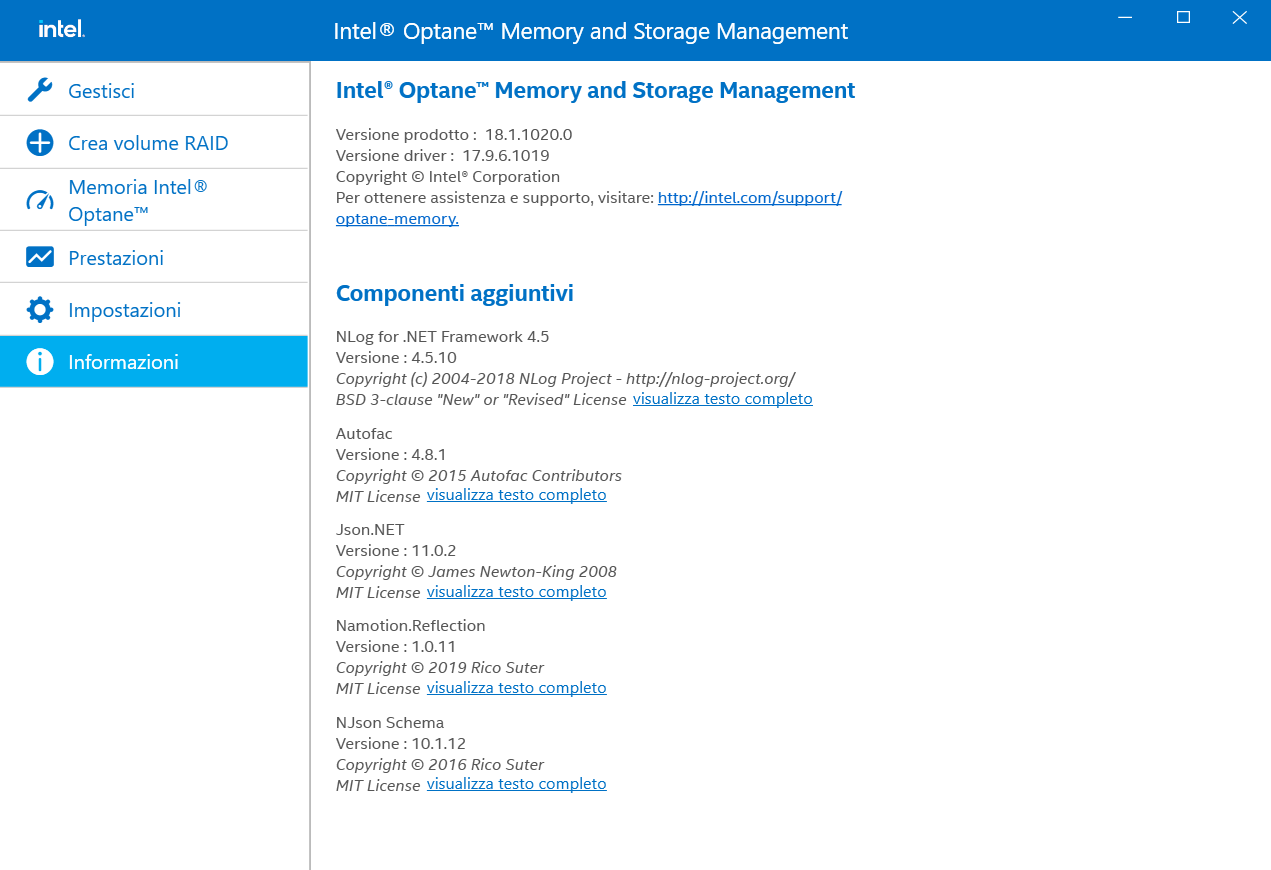Select Memoria Intel Optane menu item
Screen dimensions: 1271x870
(x=137, y=201)
